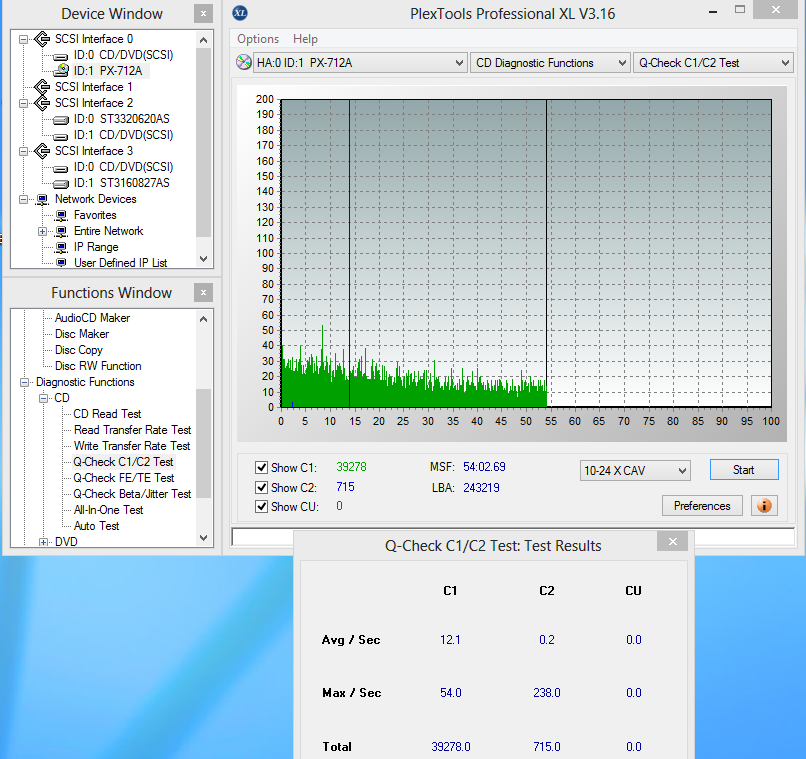Click the disc icon beside the drive selector

point(243,62)
